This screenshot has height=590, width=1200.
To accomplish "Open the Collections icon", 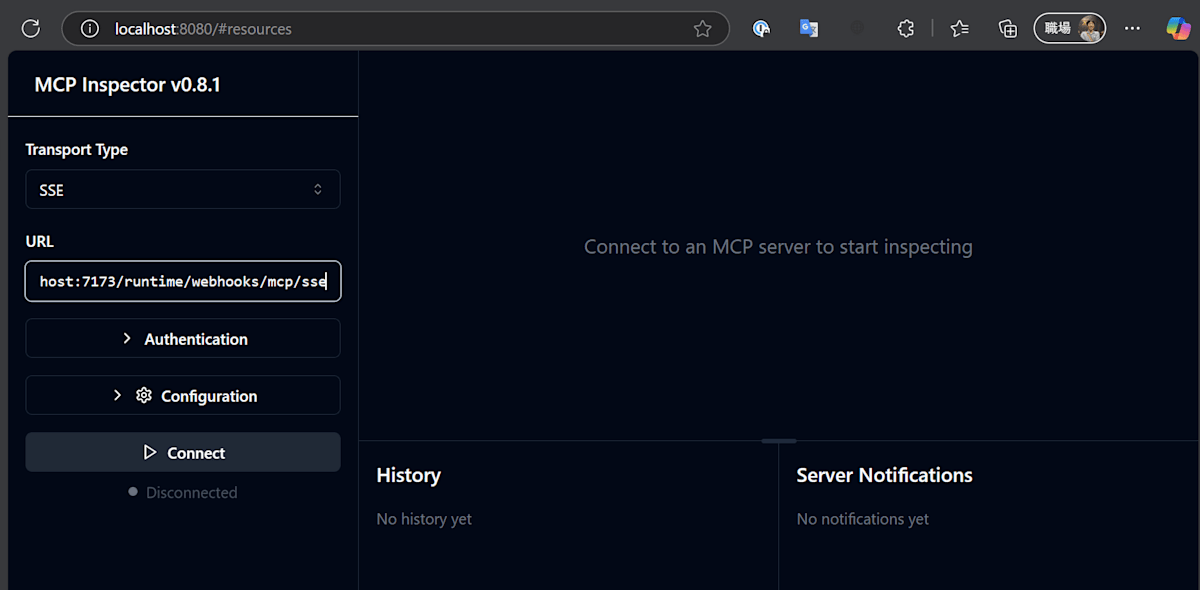I will coord(1008,29).
